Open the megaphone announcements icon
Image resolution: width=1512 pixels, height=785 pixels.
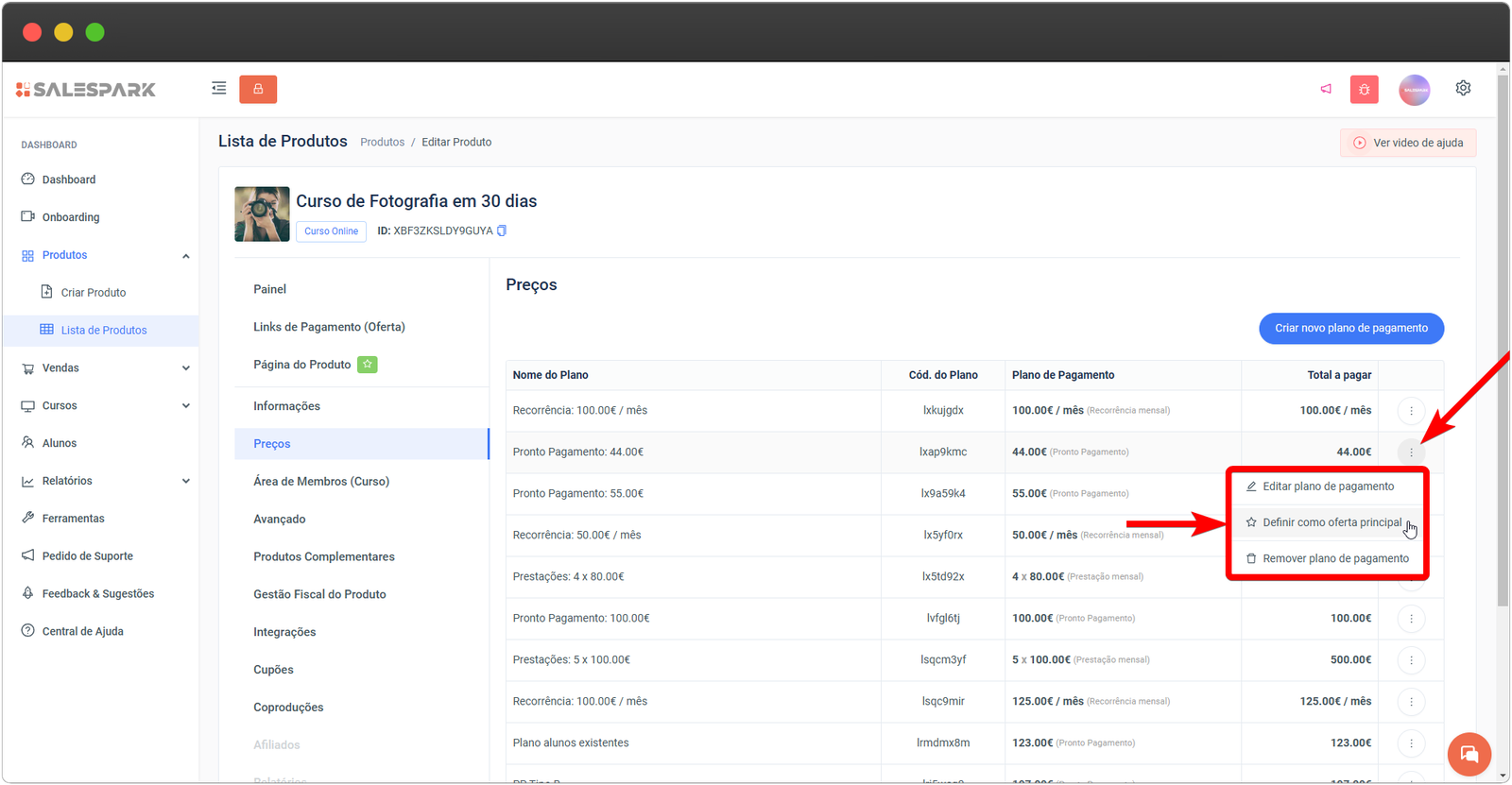coord(1326,89)
